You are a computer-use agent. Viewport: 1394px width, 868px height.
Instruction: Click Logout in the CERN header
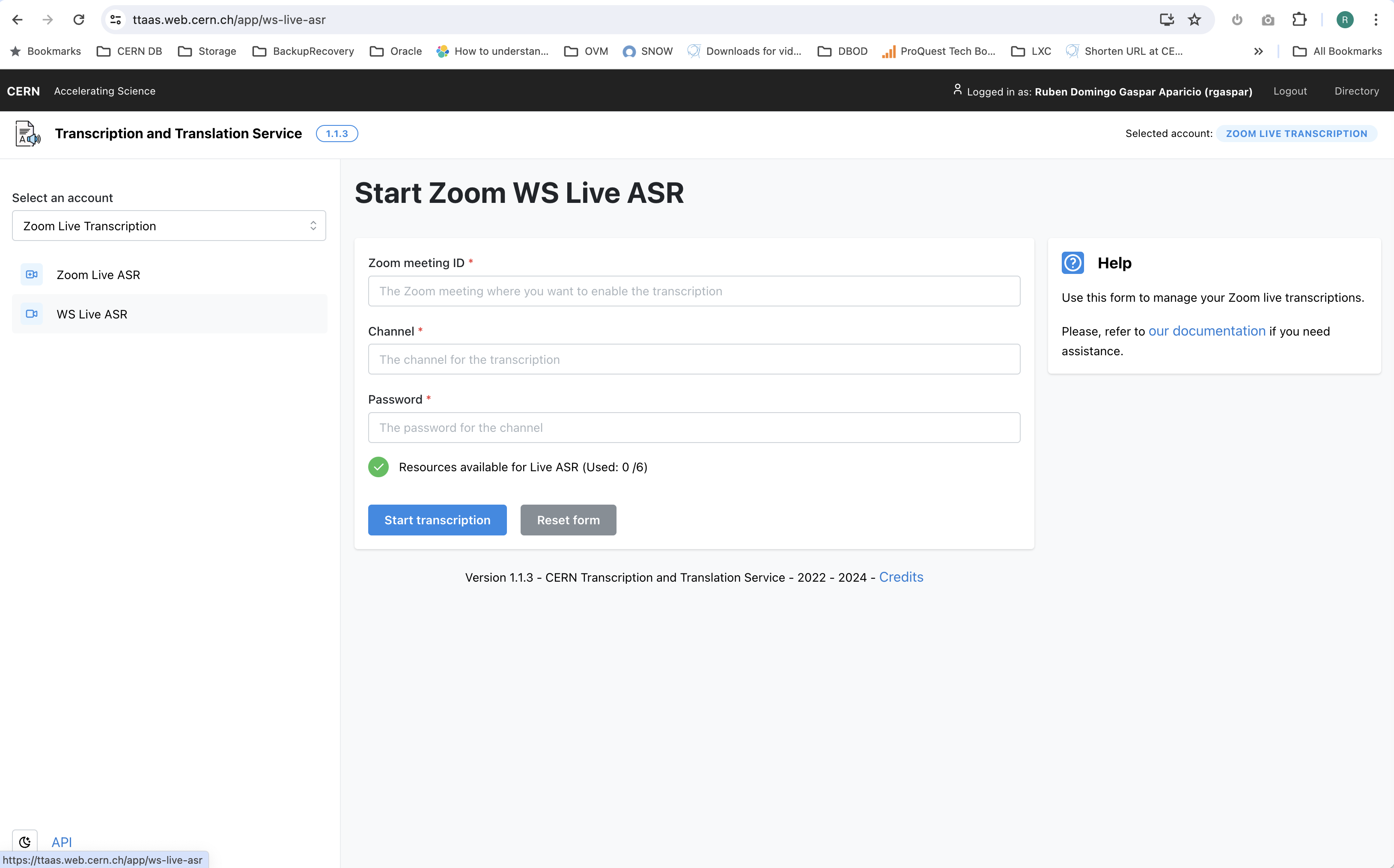pos(1290,91)
